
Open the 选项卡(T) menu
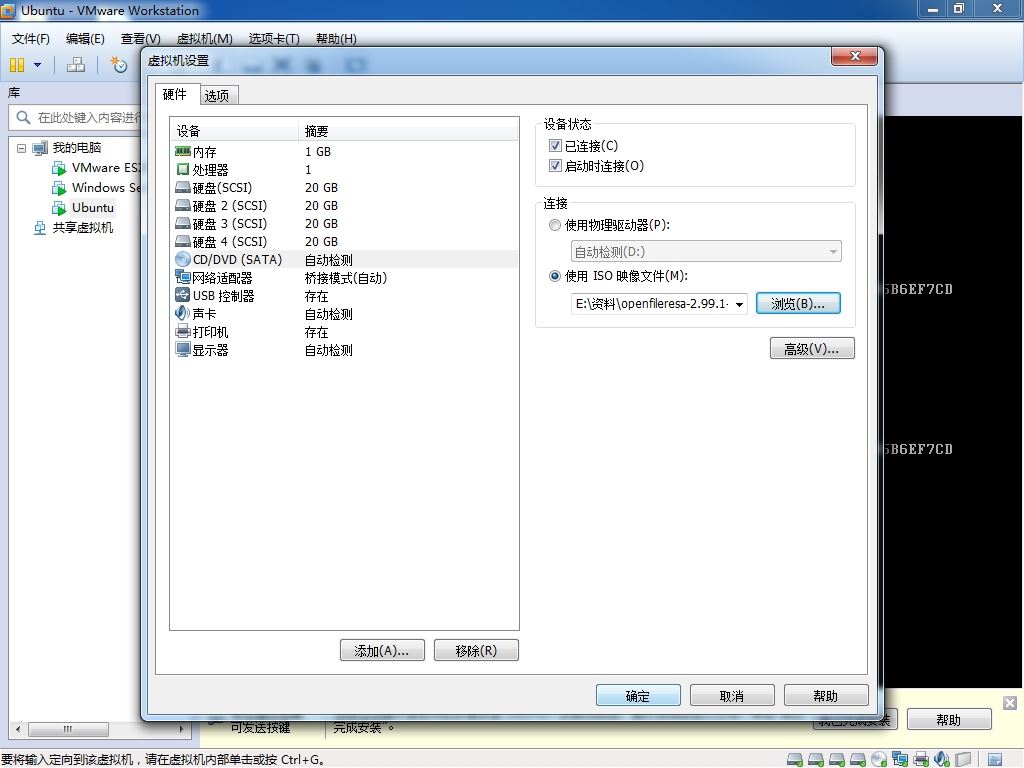[x=274, y=39]
